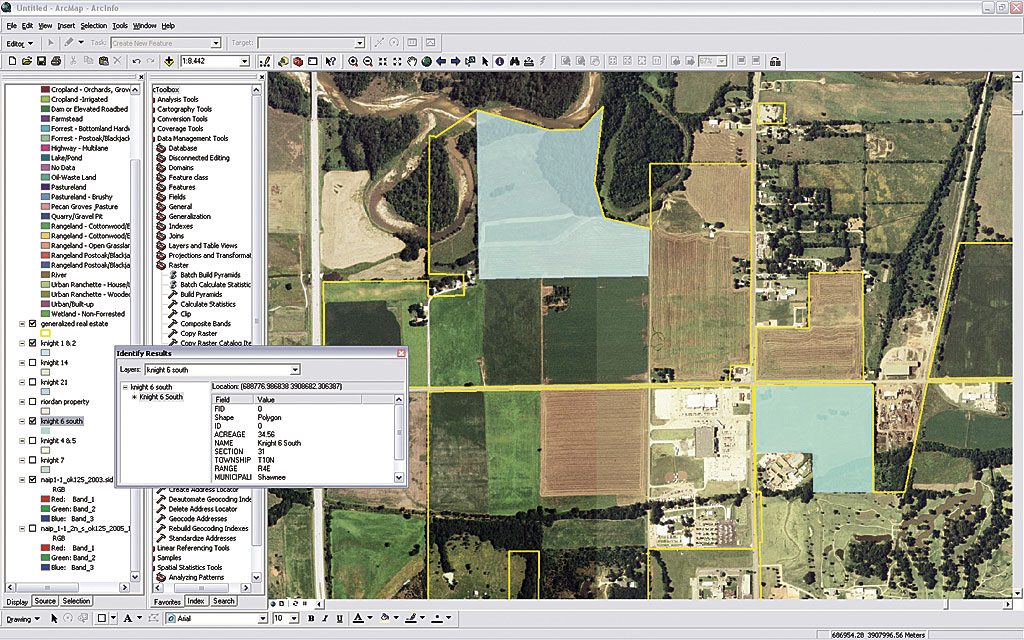Switch to the Source tab

(x=45, y=601)
